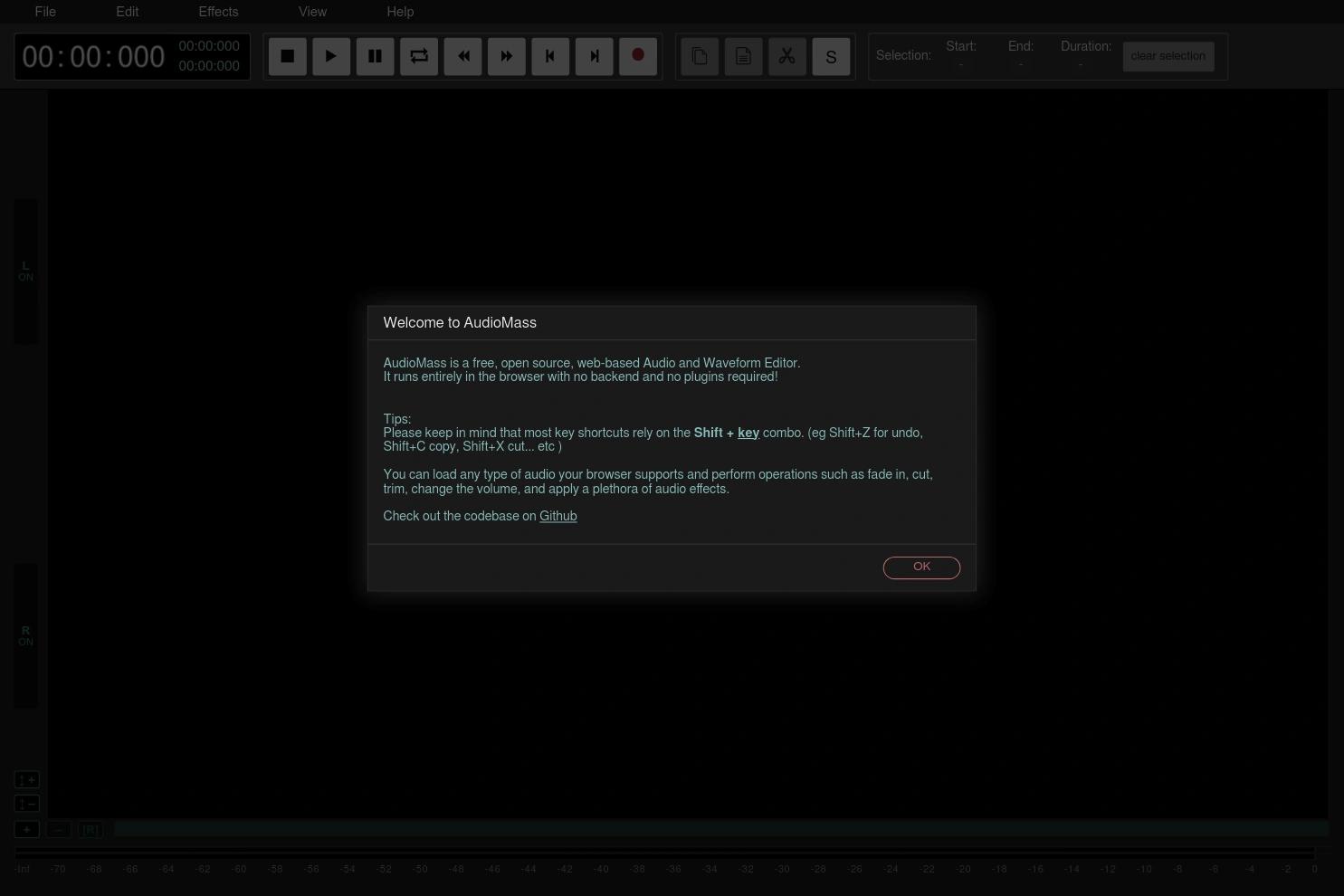
Task: Open the Edit menu
Action: (128, 12)
